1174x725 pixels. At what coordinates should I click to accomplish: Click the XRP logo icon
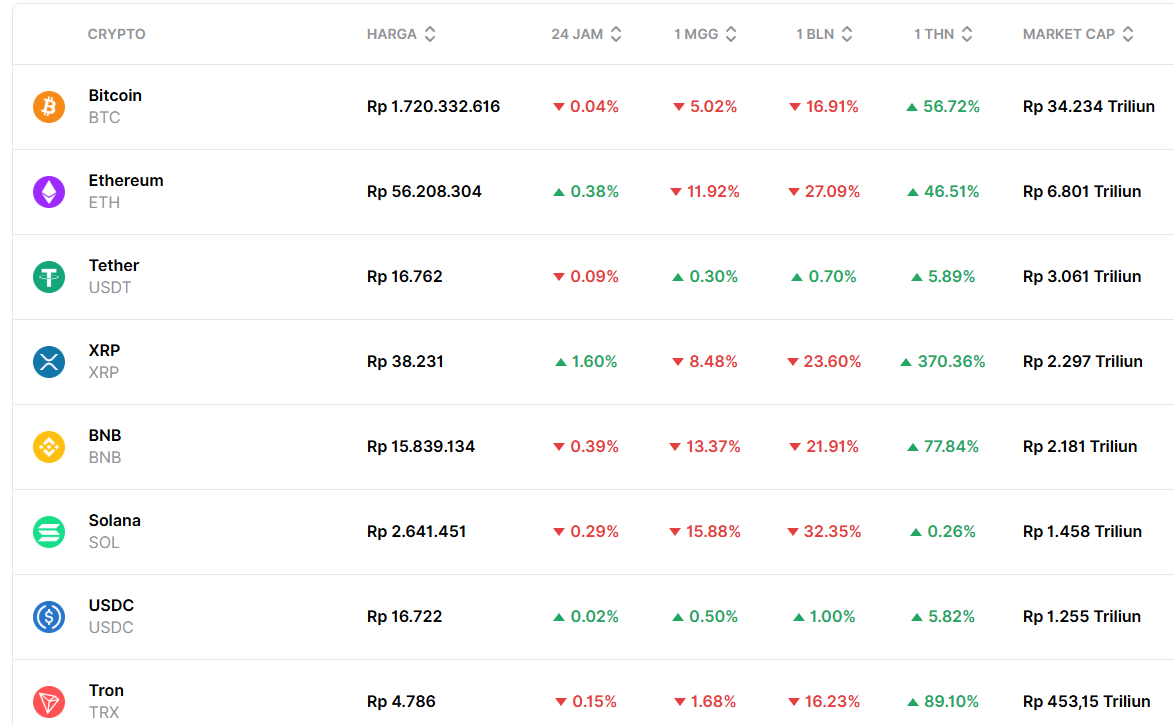tap(47, 362)
